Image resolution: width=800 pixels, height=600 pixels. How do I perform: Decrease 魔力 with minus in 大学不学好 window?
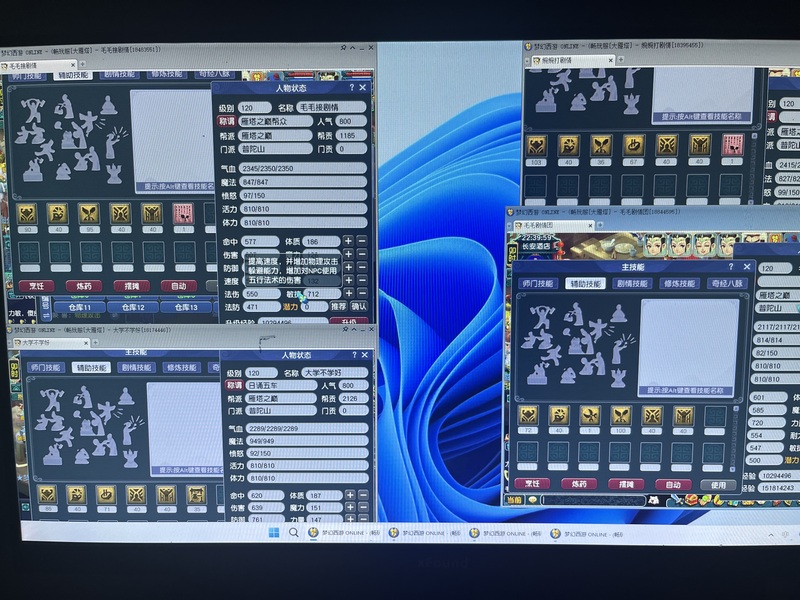[x=363, y=508]
